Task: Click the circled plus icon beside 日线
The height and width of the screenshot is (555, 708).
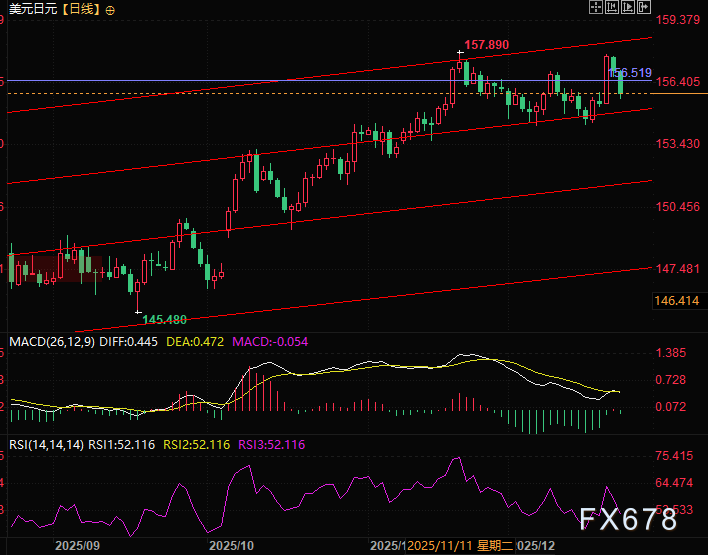Action: [x=110, y=9]
